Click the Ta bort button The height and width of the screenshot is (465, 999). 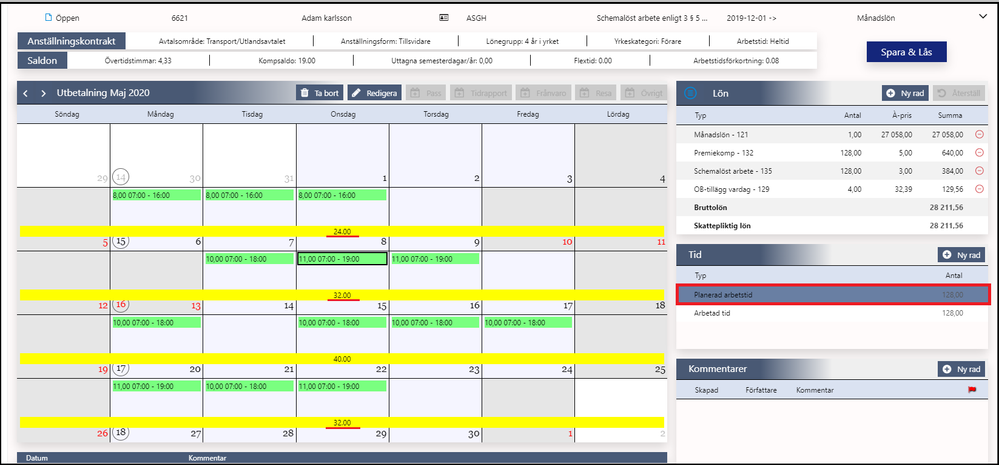point(320,93)
